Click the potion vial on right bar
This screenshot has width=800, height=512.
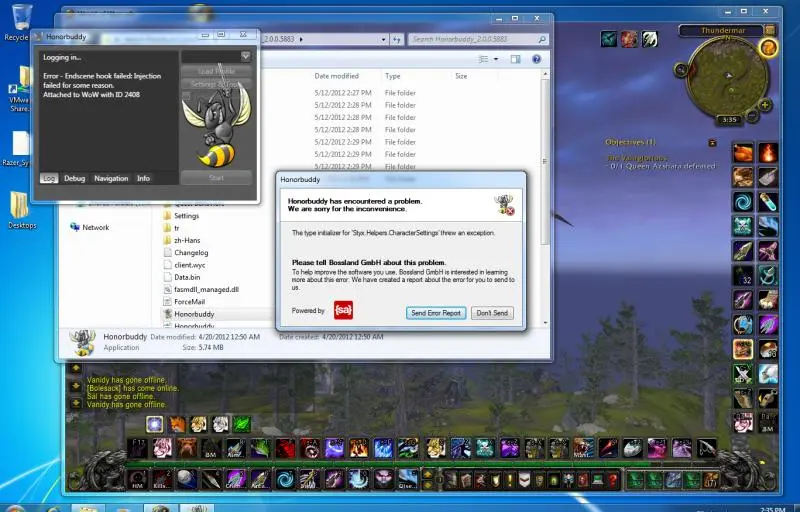(768, 202)
